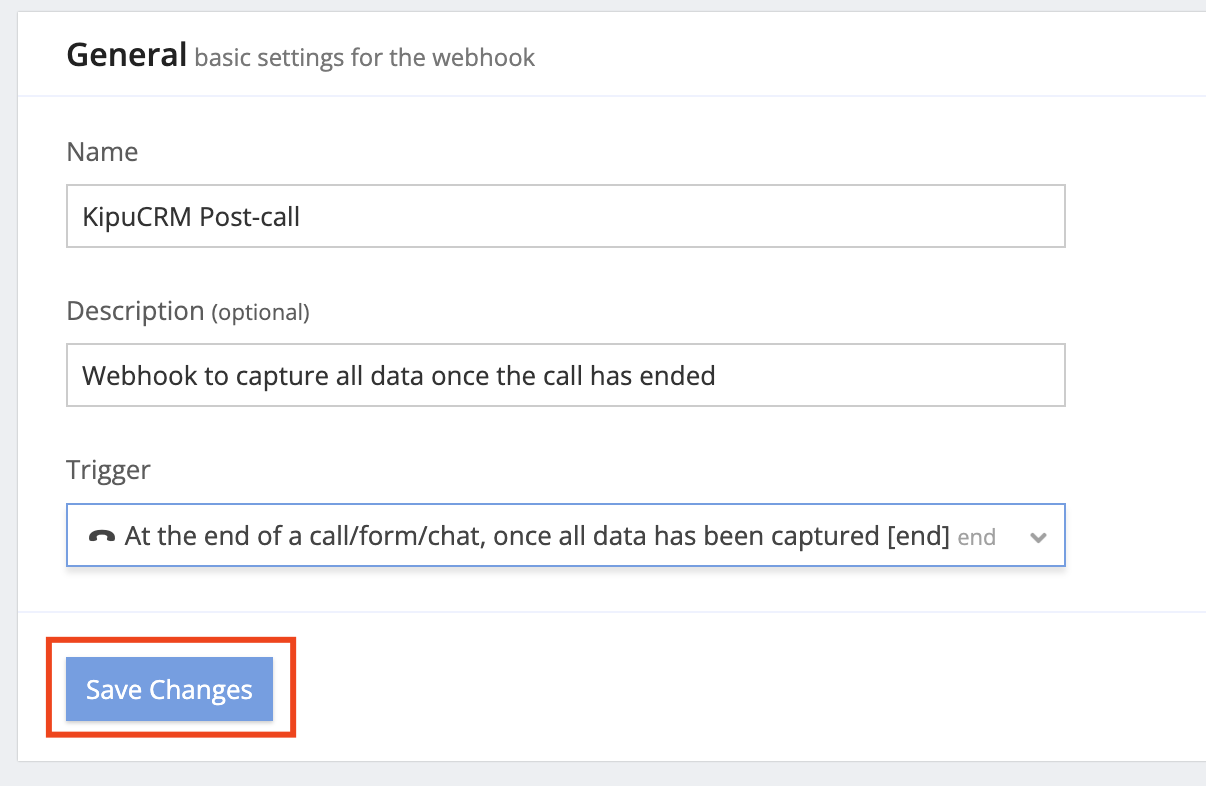This screenshot has height=786, width=1206.
Task: Select the 'KipuCRM Post-call' name text
Action: click(x=192, y=217)
